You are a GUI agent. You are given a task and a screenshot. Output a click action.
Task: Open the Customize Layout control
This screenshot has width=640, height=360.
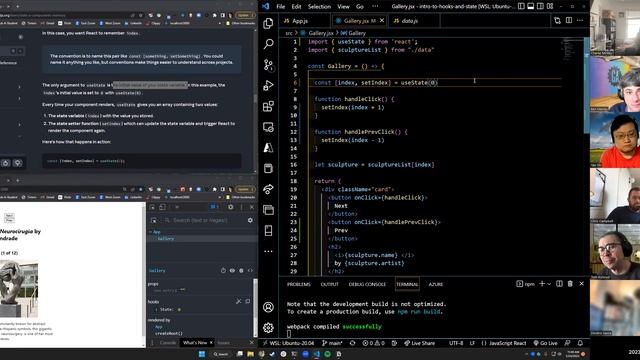pyautogui.click(x=550, y=6)
